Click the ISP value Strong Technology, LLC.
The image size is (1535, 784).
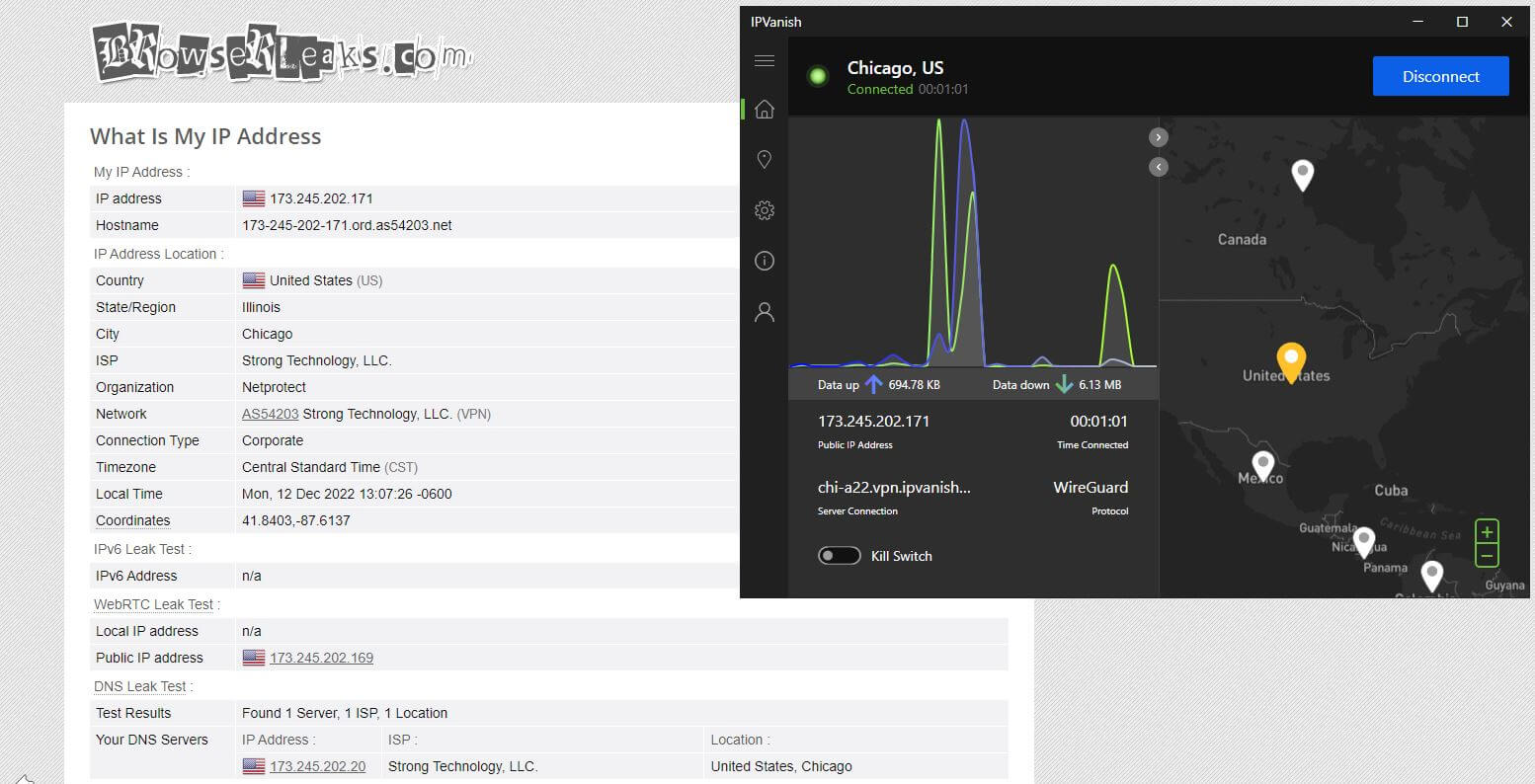point(317,360)
